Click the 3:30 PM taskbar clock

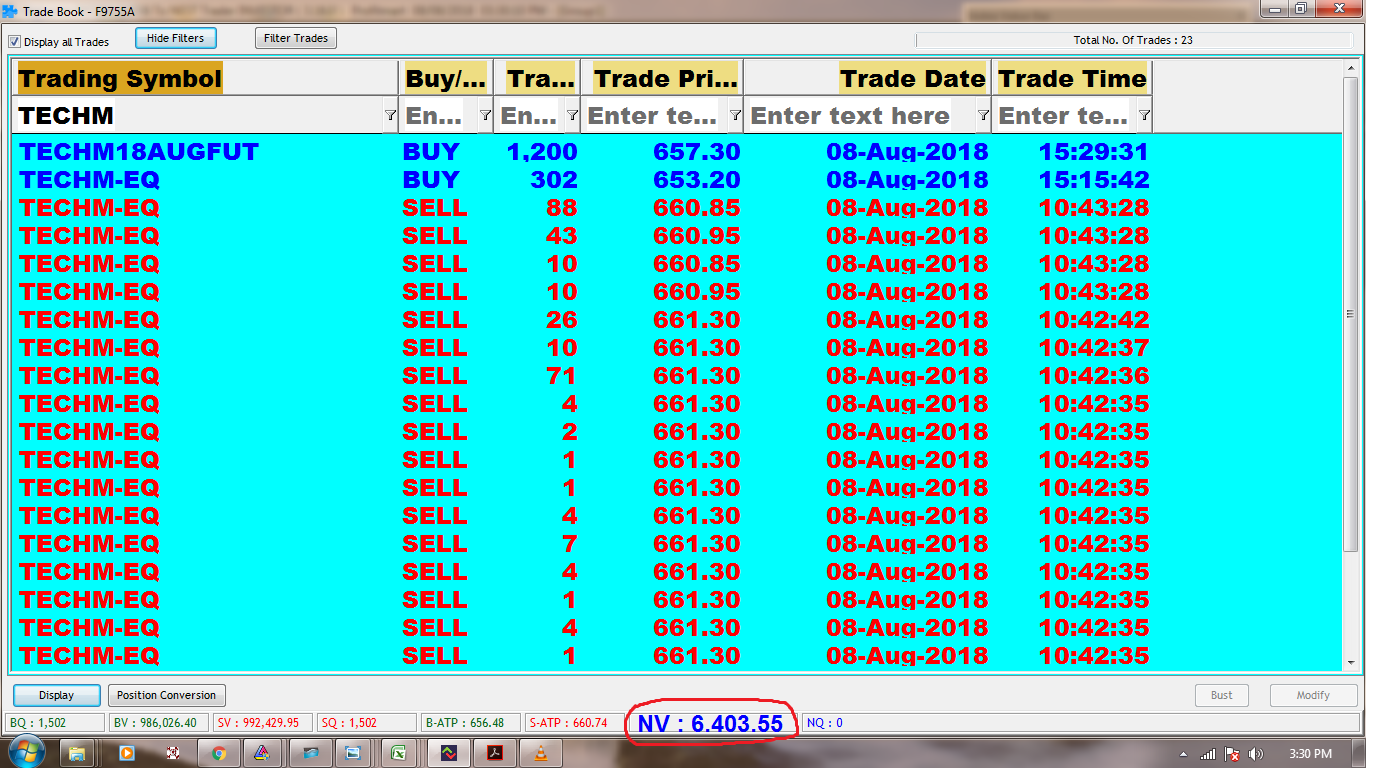click(1310, 753)
